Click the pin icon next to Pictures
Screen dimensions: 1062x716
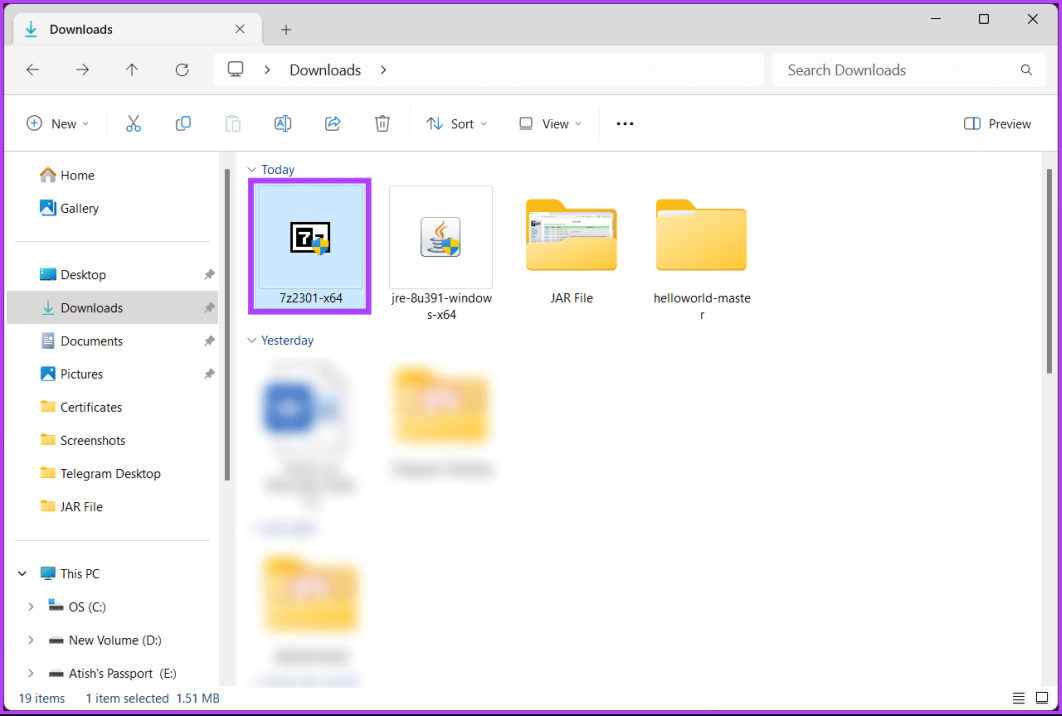click(x=209, y=374)
